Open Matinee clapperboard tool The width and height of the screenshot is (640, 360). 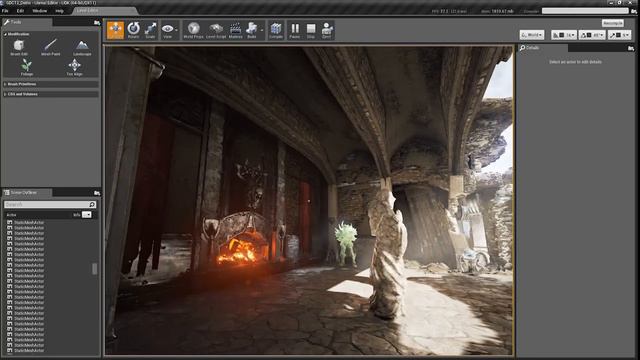236,30
